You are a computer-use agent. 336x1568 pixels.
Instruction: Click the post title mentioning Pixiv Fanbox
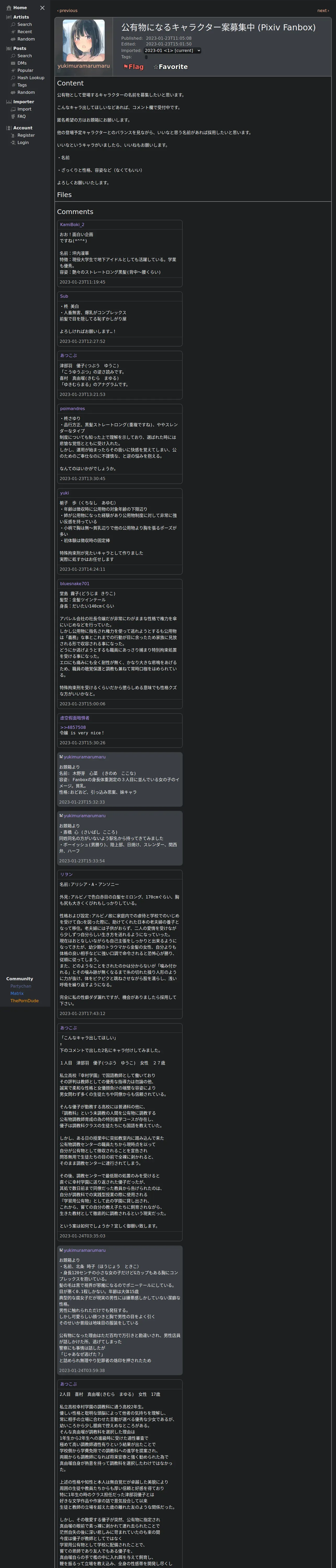pyautogui.click(x=218, y=27)
